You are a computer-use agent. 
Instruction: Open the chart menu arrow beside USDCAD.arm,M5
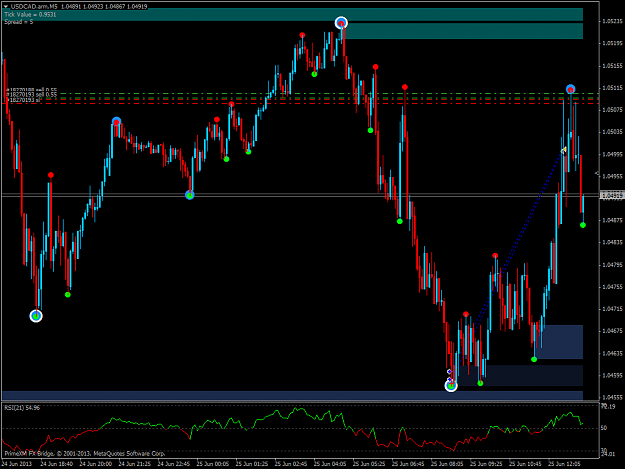click(x=6, y=6)
